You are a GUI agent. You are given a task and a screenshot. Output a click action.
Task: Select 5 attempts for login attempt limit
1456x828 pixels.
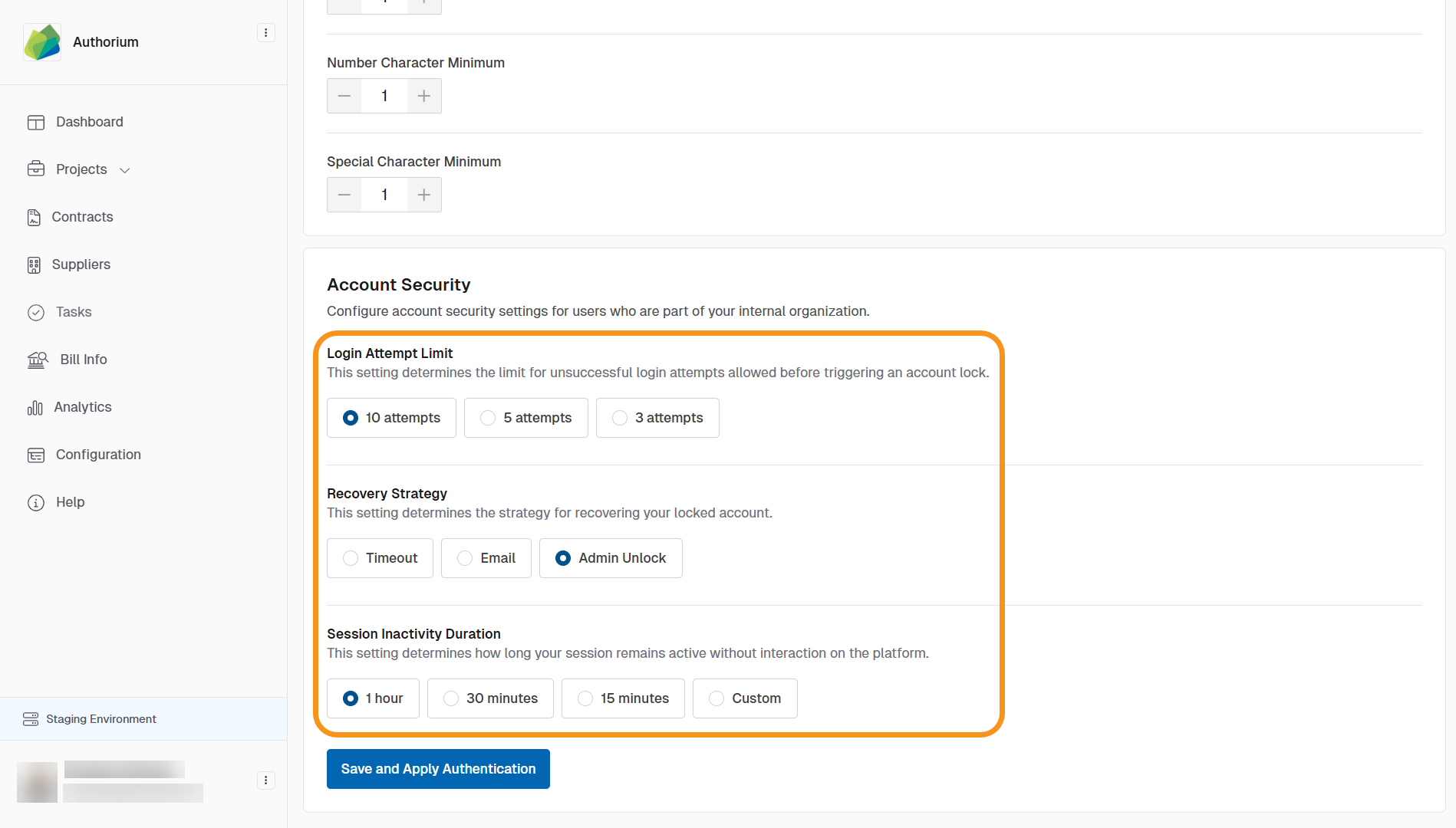[525, 418]
